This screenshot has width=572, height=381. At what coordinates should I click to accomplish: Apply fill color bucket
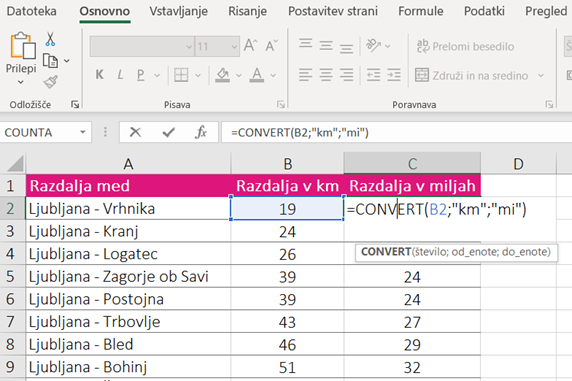pyautogui.click(x=223, y=75)
